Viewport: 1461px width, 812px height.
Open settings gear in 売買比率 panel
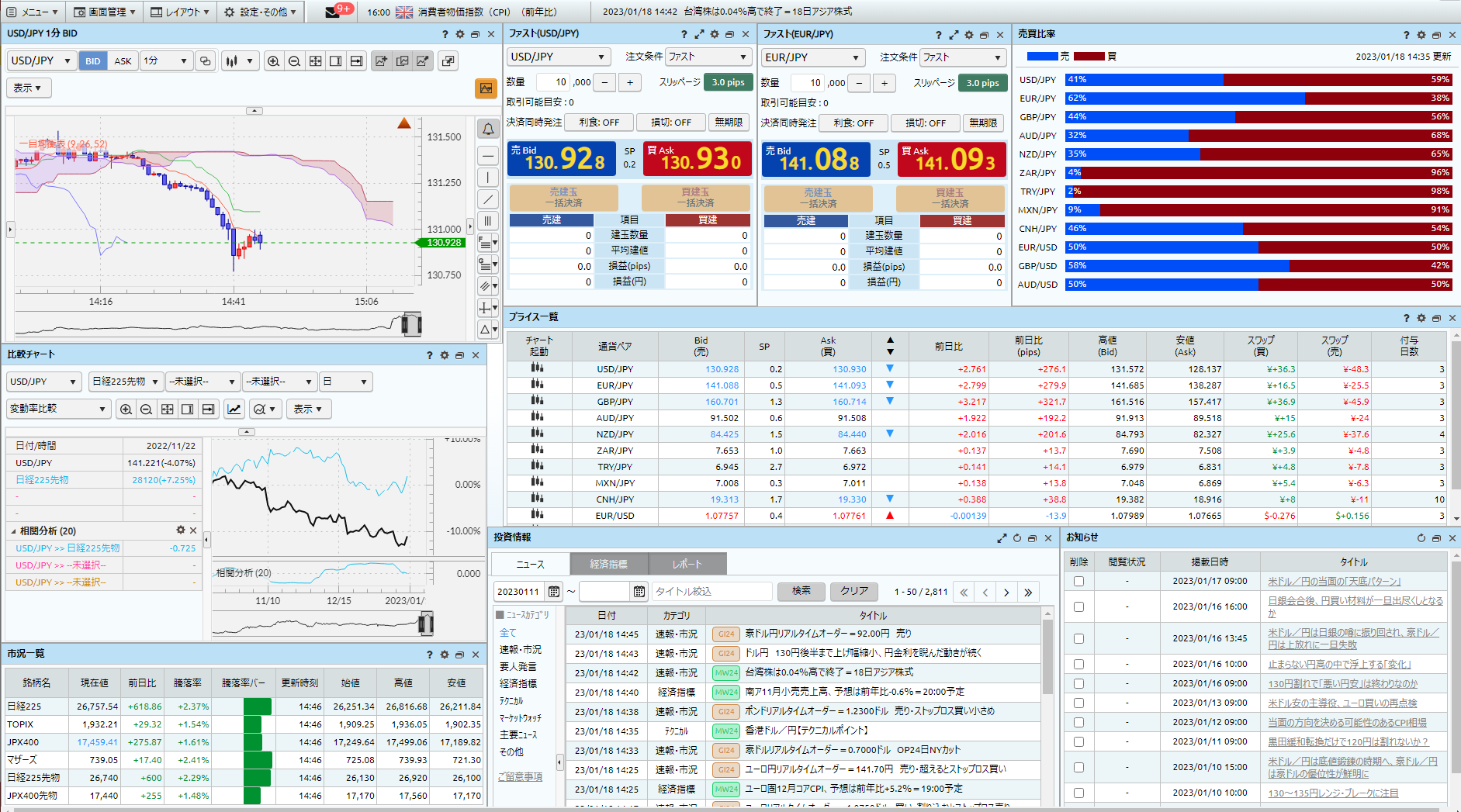1421,35
